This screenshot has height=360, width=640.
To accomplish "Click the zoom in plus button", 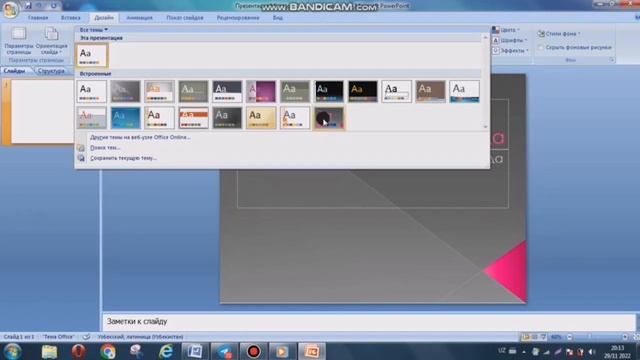I will tap(625, 337).
